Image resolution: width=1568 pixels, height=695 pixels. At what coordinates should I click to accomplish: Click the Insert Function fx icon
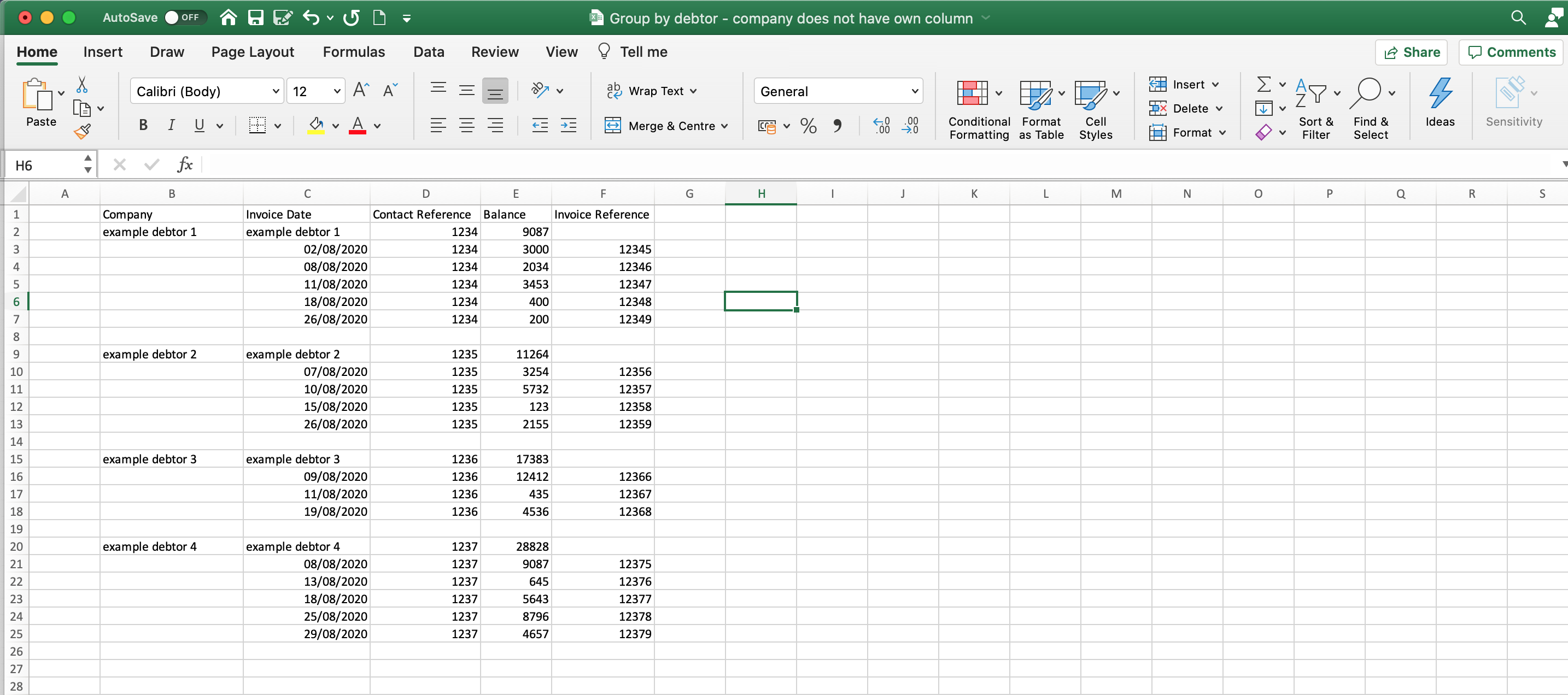pos(184,164)
